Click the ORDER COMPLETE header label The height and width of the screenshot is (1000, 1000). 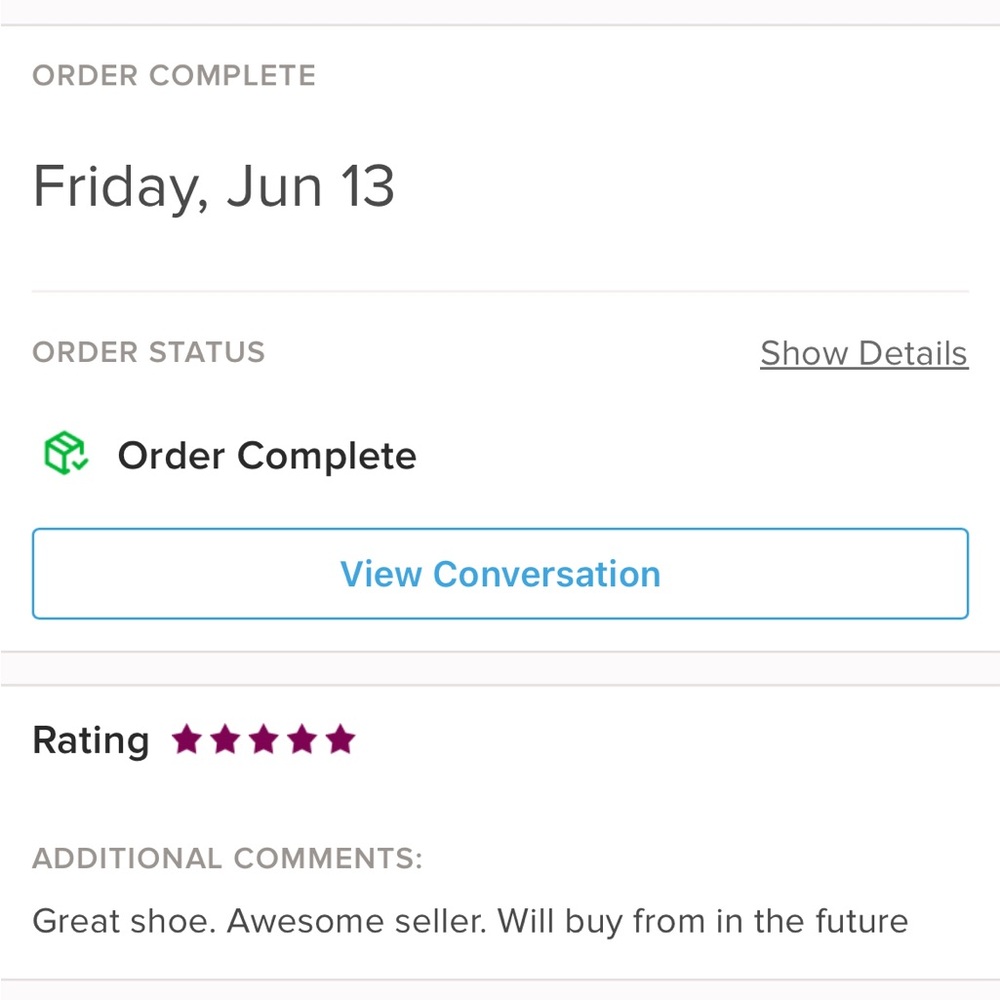[174, 75]
